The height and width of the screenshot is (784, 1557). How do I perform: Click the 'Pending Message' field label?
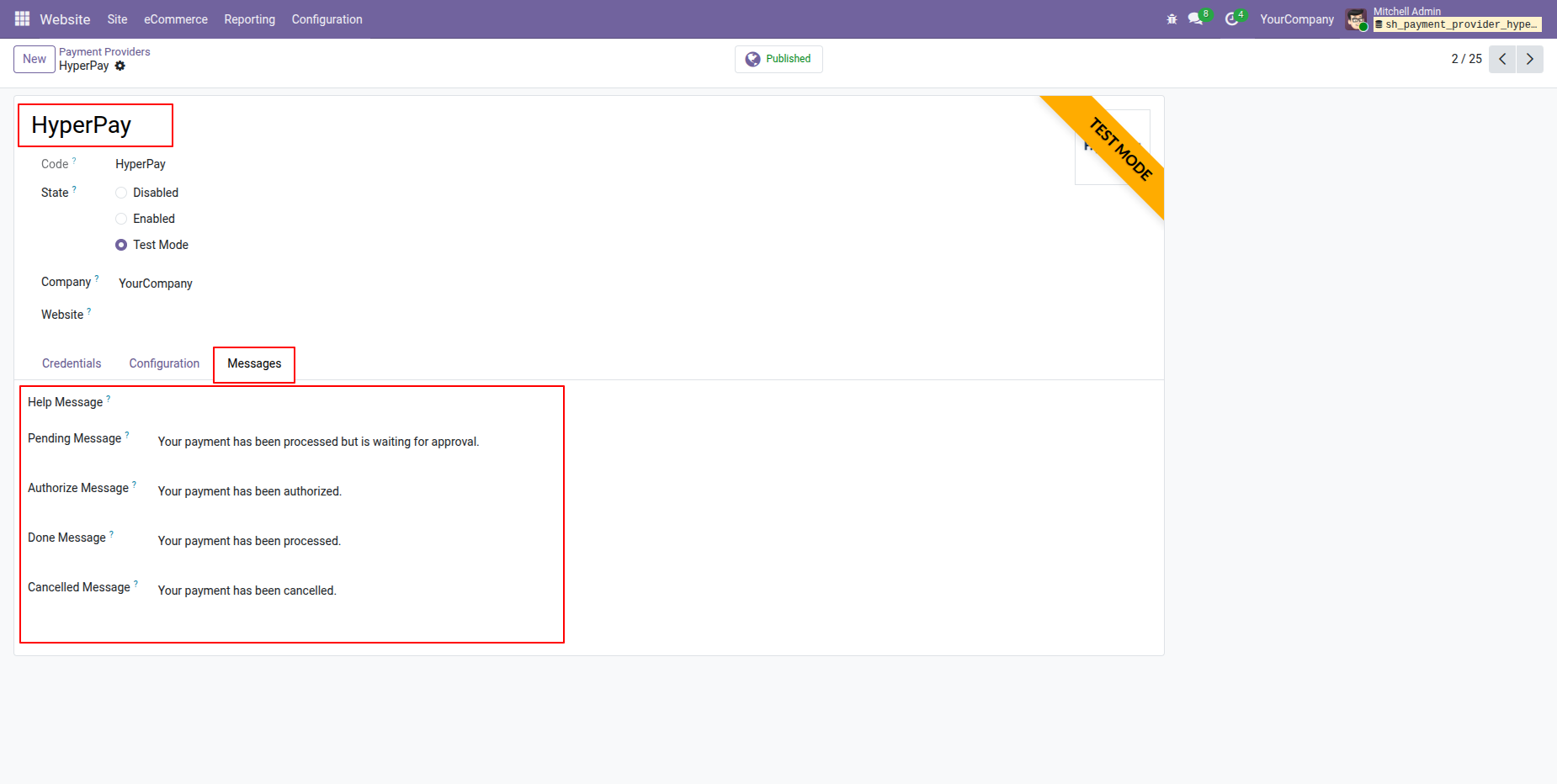click(75, 438)
